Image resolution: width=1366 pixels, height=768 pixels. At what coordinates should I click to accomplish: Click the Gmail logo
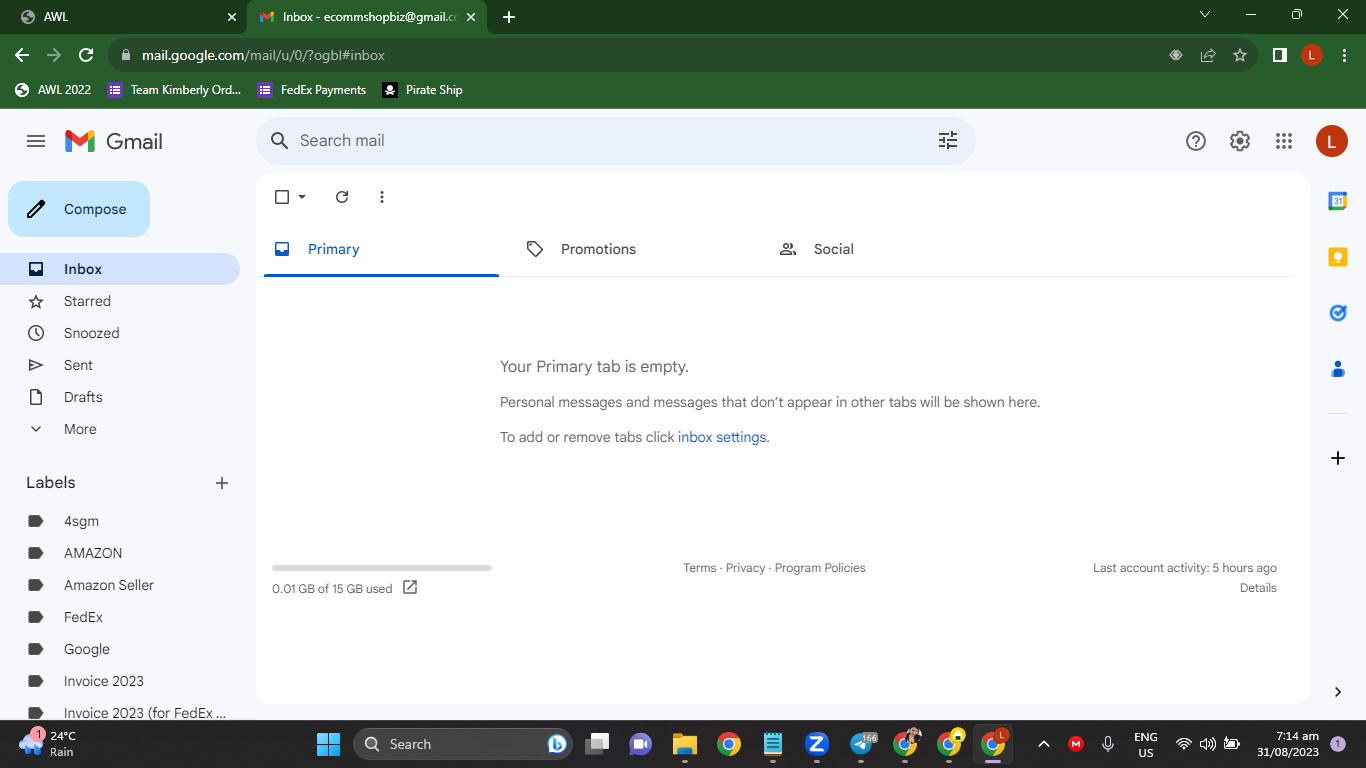tap(113, 141)
